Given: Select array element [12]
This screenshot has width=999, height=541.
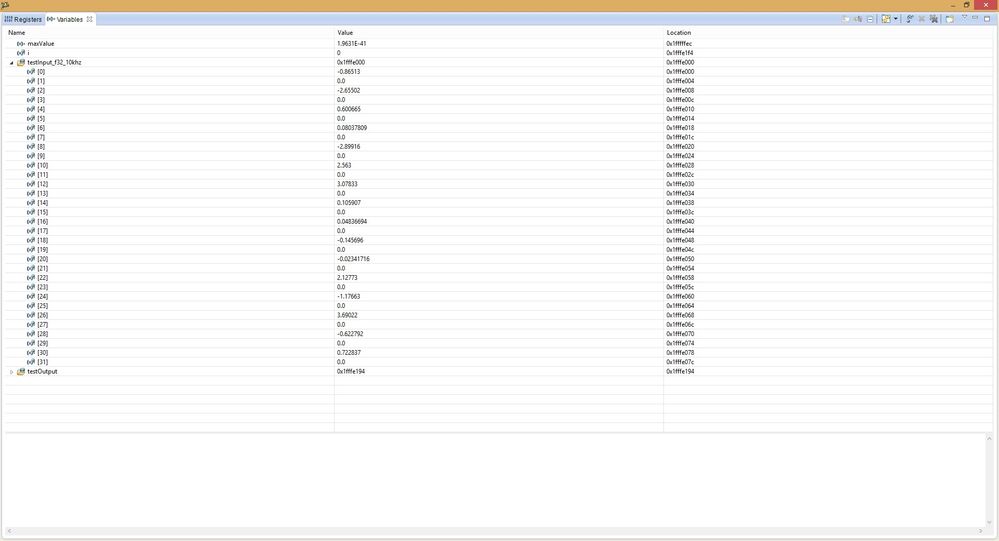Looking at the screenshot, I should pos(499,184).
